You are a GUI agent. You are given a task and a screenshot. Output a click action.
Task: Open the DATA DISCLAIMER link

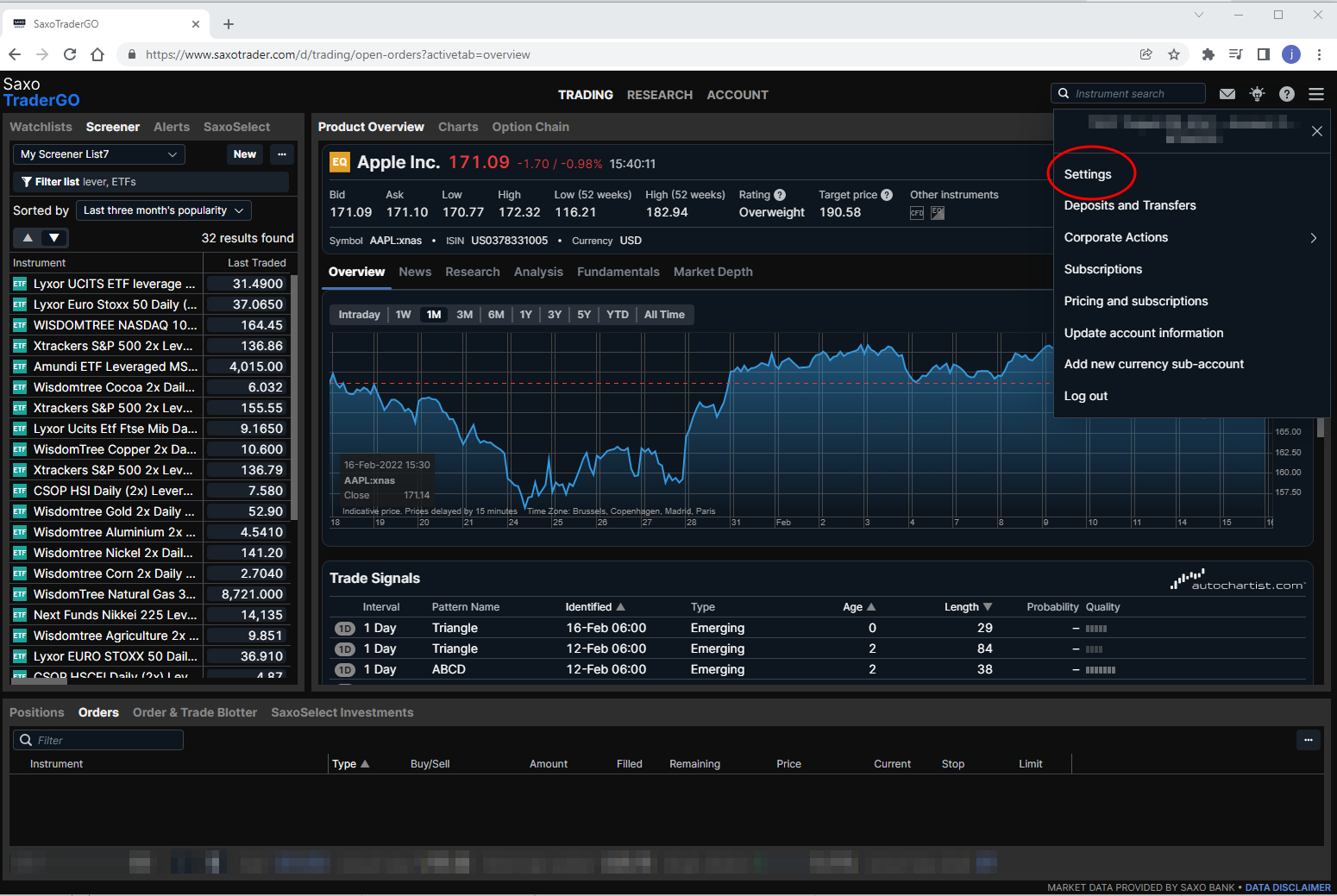1288,887
